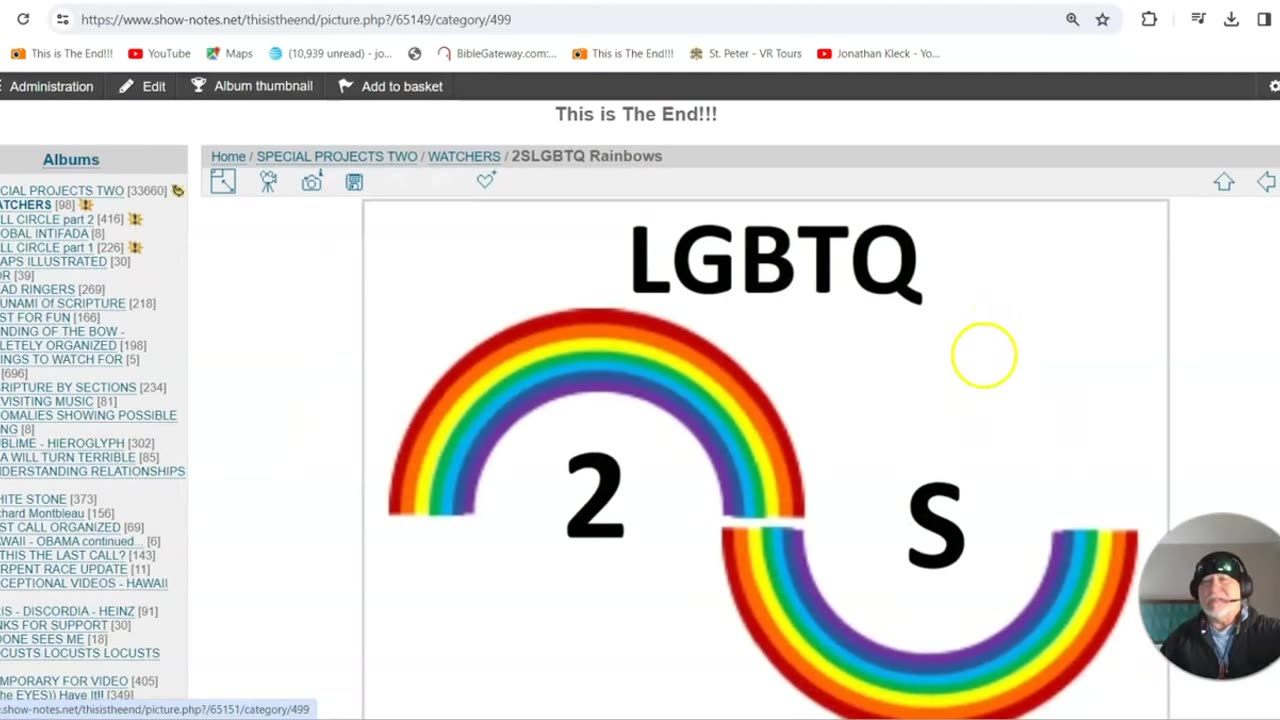Open SCRIPTURE BY SECTIONS album
Screen dimensions: 1280x720
pyautogui.click(x=68, y=387)
